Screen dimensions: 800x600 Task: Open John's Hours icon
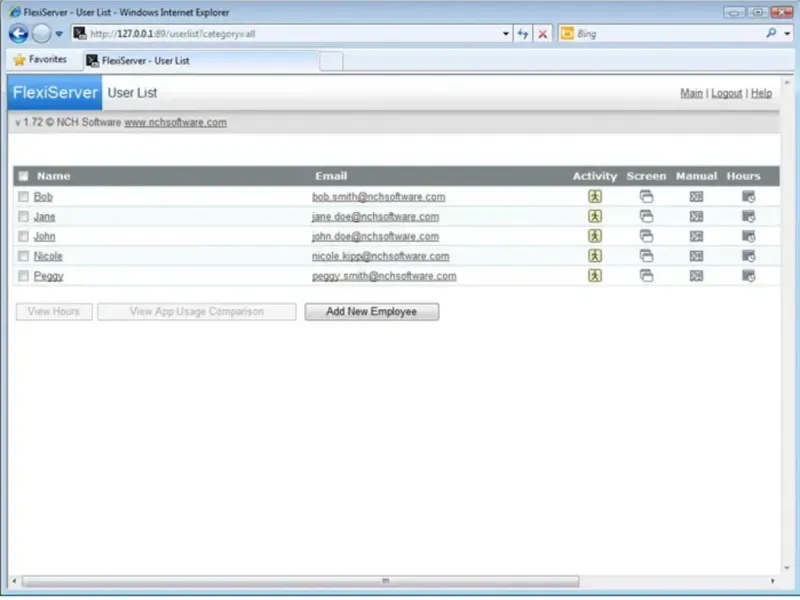tap(748, 236)
